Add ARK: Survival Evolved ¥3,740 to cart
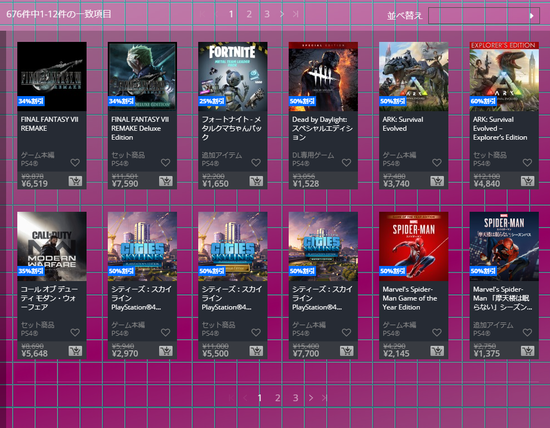 [x=437, y=181]
